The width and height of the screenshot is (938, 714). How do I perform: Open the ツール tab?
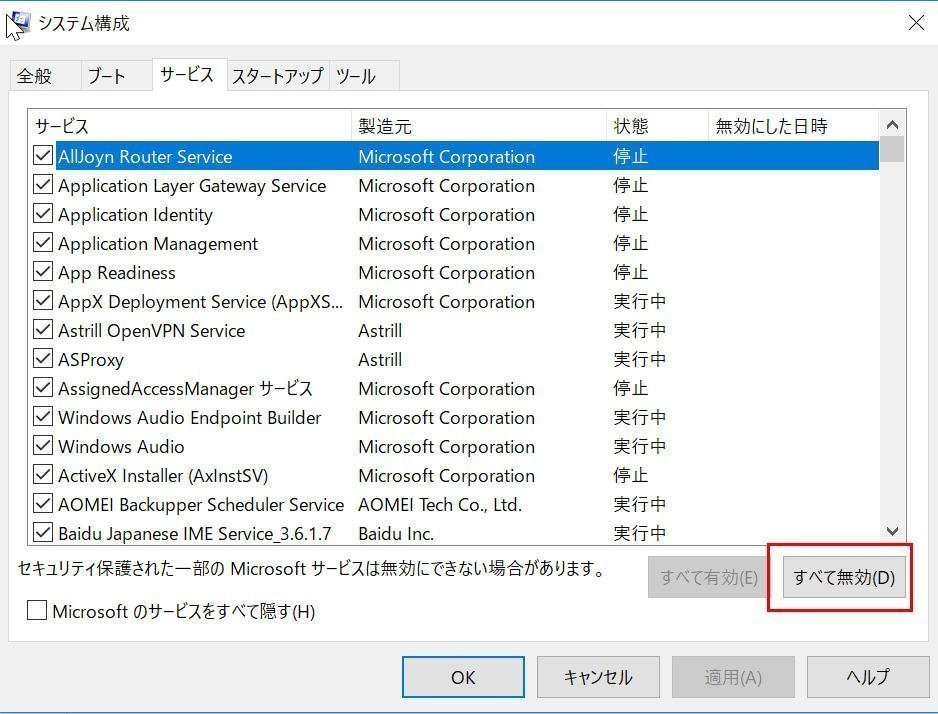pyautogui.click(x=356, y=76)
